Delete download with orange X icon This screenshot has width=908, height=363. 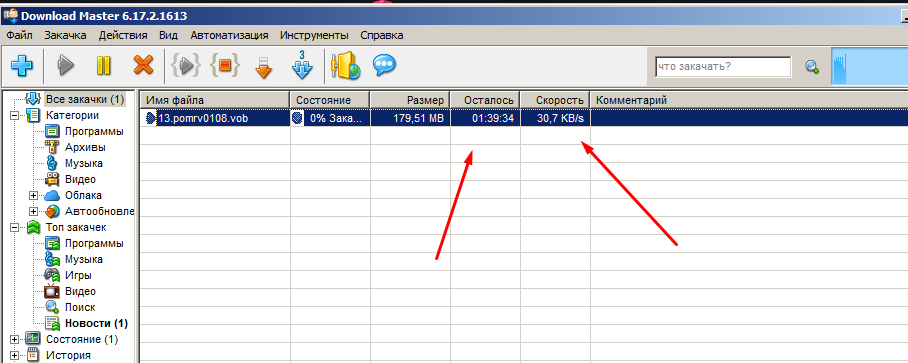click(143, 65)
